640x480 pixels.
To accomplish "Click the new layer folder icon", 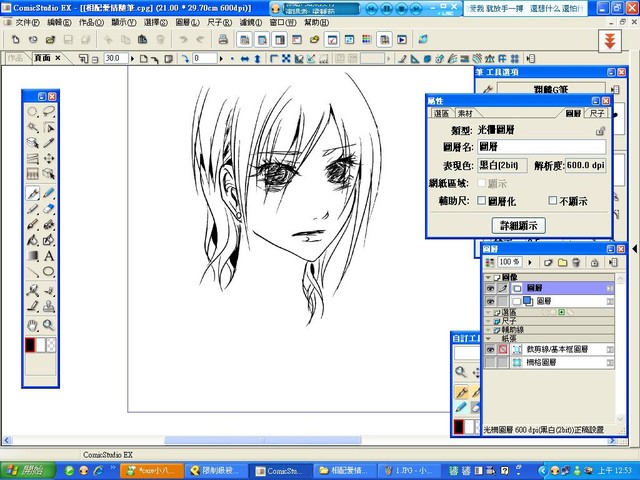I will point(562,262).
